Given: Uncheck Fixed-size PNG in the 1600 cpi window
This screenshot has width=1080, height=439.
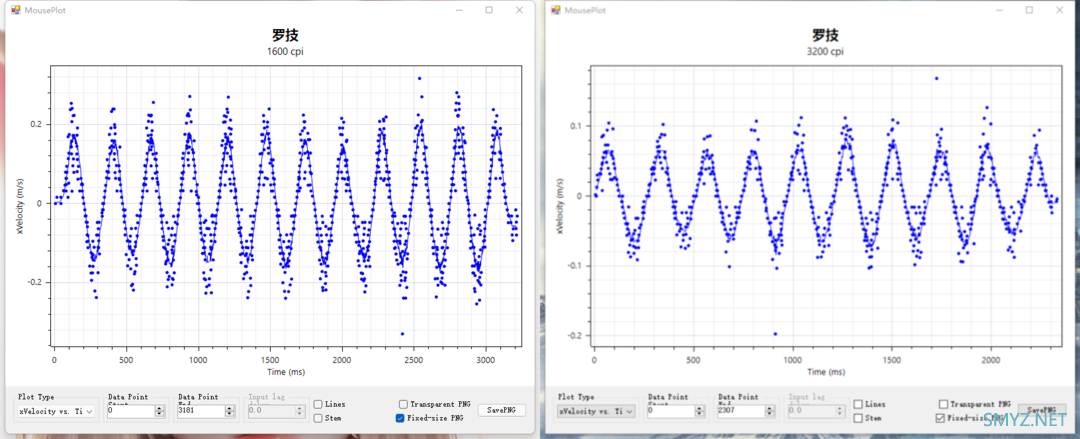Looking at the screenshot, I should (x=400, y=418).
